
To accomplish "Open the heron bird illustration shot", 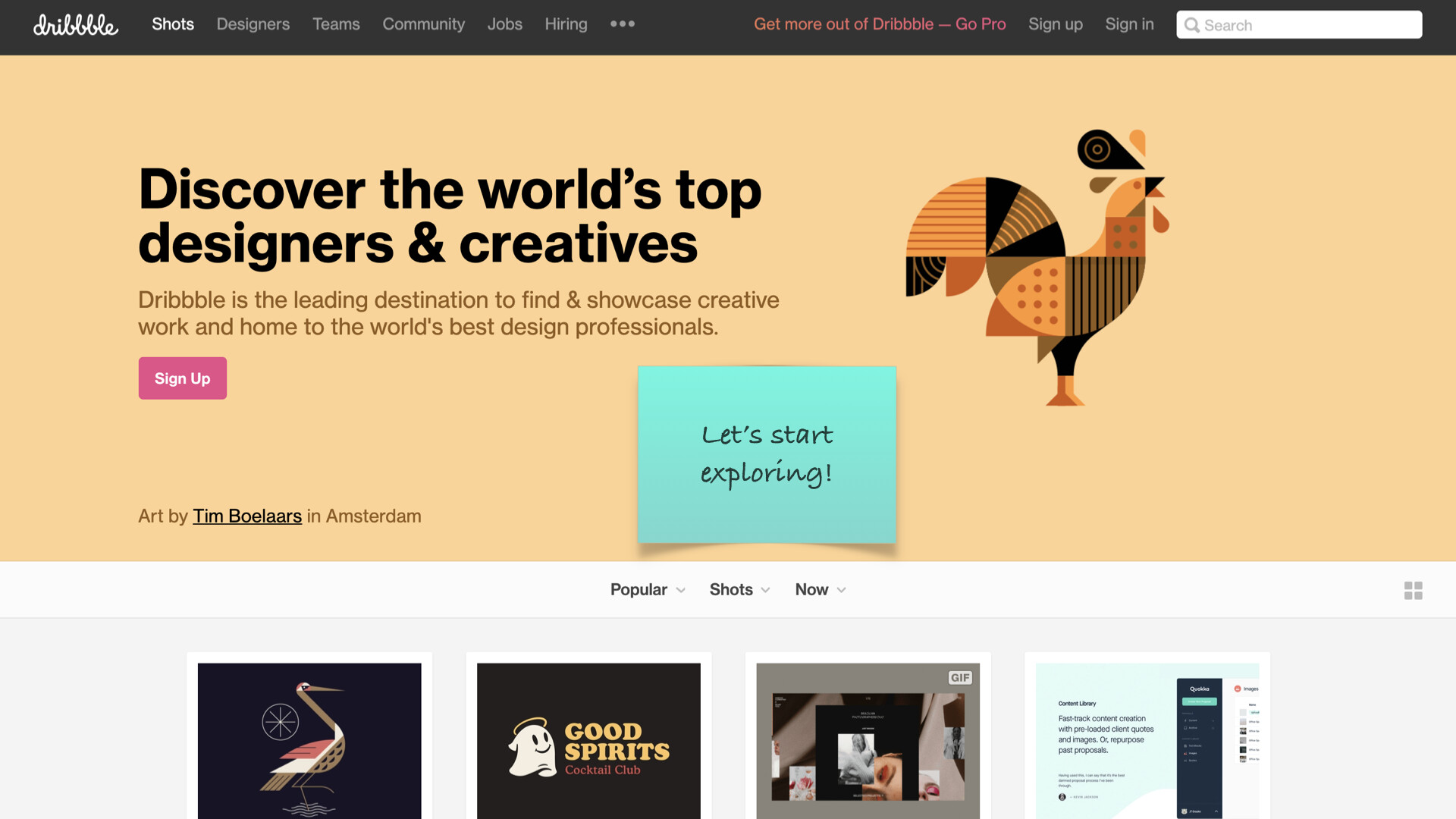I will 309,741.
